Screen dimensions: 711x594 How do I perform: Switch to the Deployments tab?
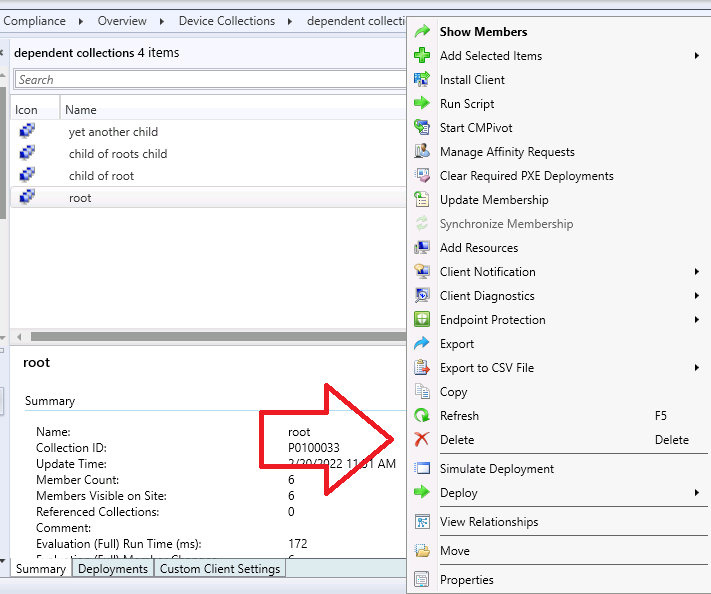point(113,569)
